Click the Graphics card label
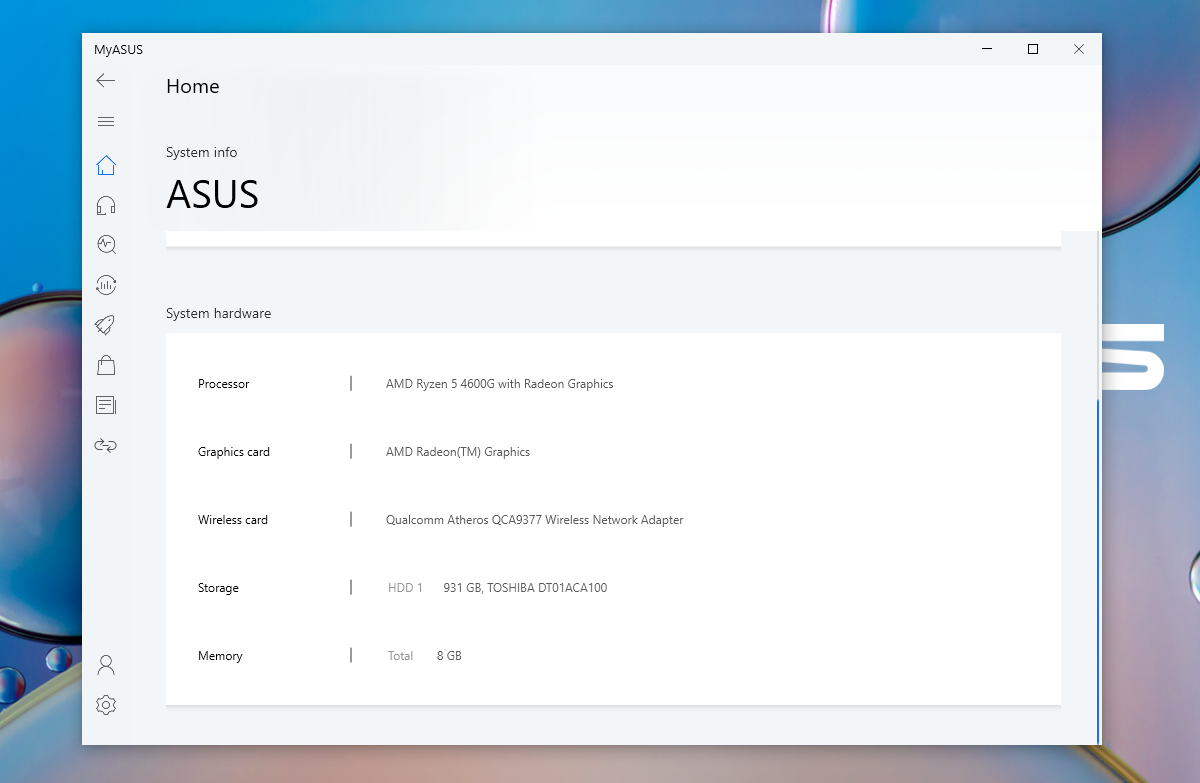This screenshot has width=1200, height=783. tap(234, 452)
